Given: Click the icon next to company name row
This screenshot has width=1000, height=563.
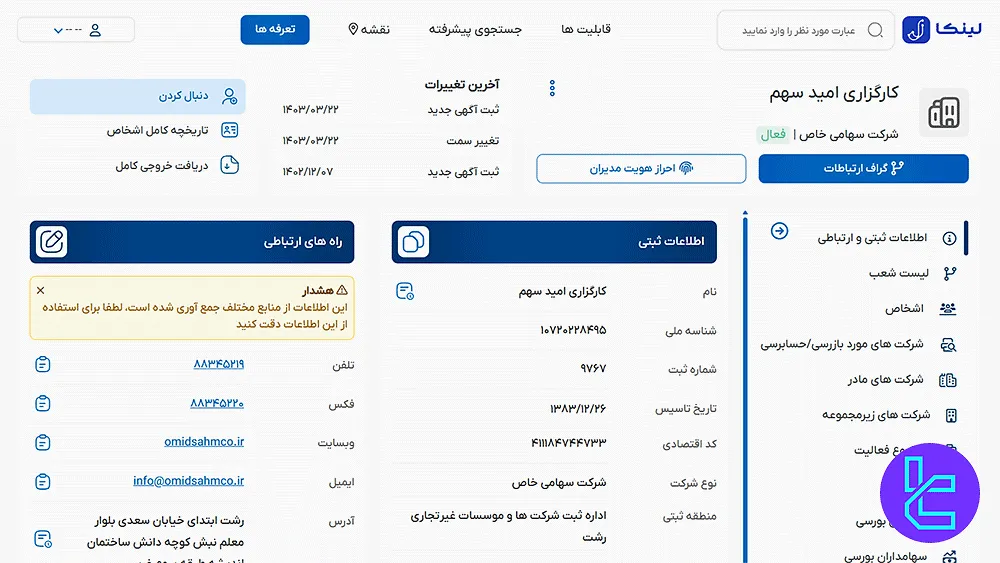Looking at the screenshot, I should (405, 291).
